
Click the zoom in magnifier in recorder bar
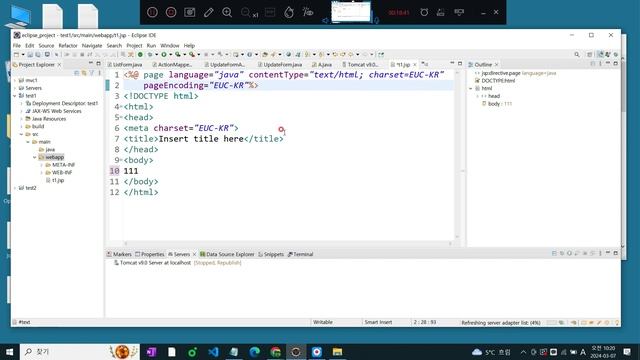coord(227,12)
